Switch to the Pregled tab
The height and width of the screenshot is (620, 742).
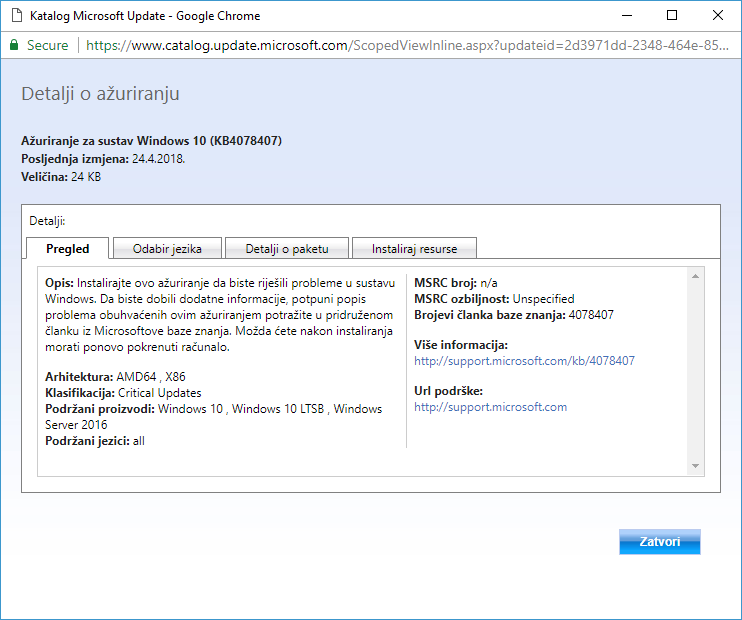tap(68, 248)
